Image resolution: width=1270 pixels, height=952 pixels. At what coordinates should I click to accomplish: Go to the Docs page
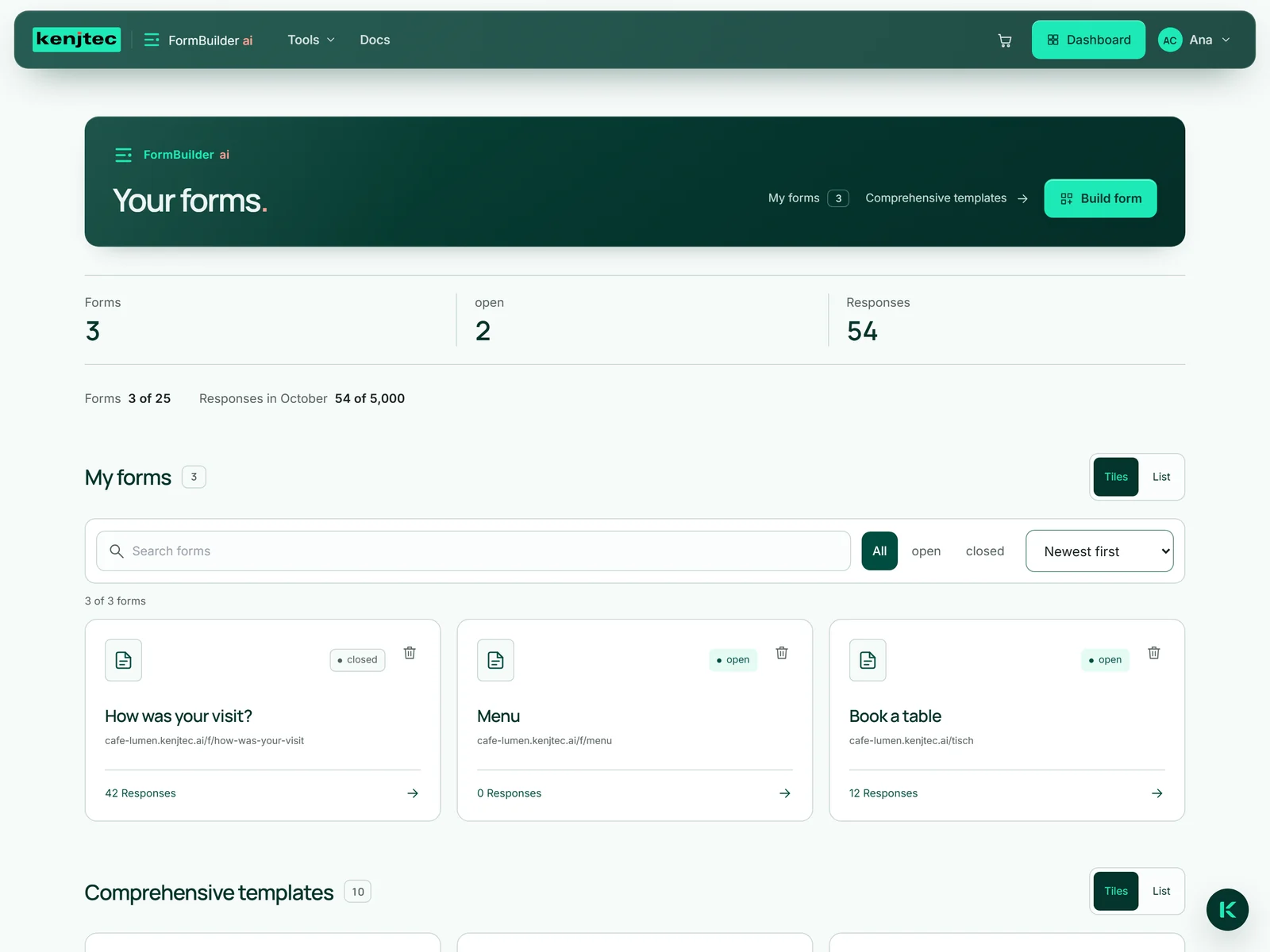tap(375, 40)
